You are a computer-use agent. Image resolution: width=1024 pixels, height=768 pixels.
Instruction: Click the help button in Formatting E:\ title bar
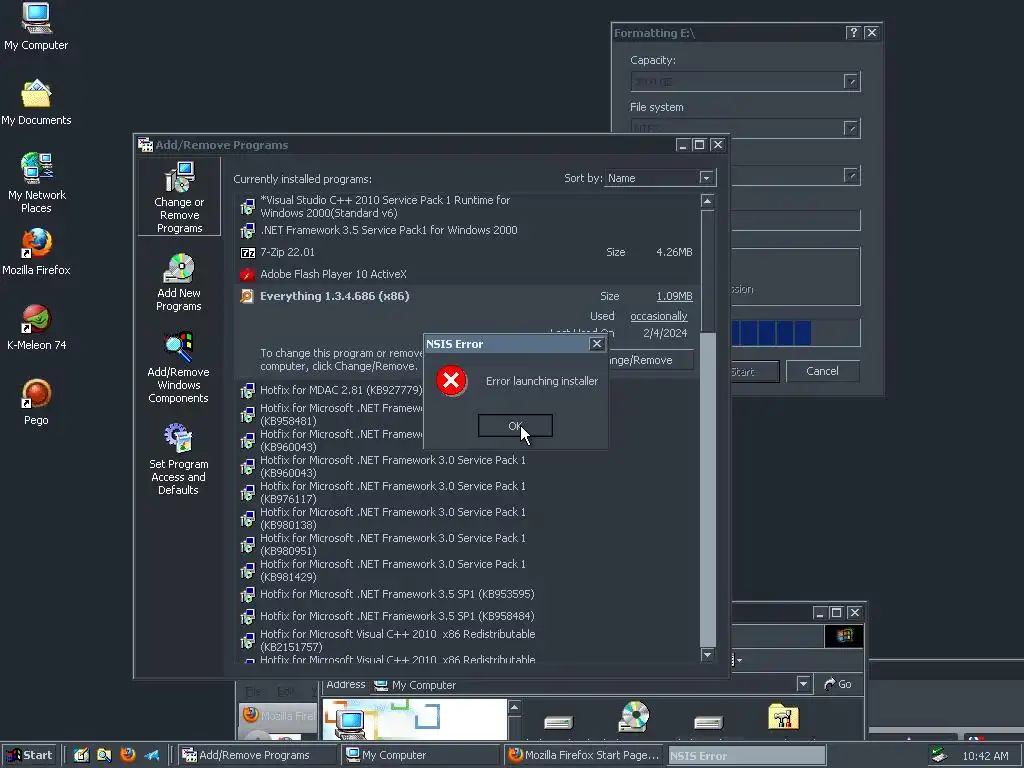coord(853,33)
